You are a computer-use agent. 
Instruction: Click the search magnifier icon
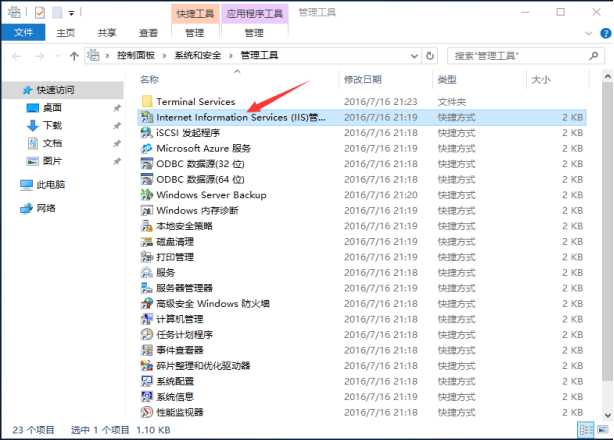pyautogui.click(x=594, y=56)
